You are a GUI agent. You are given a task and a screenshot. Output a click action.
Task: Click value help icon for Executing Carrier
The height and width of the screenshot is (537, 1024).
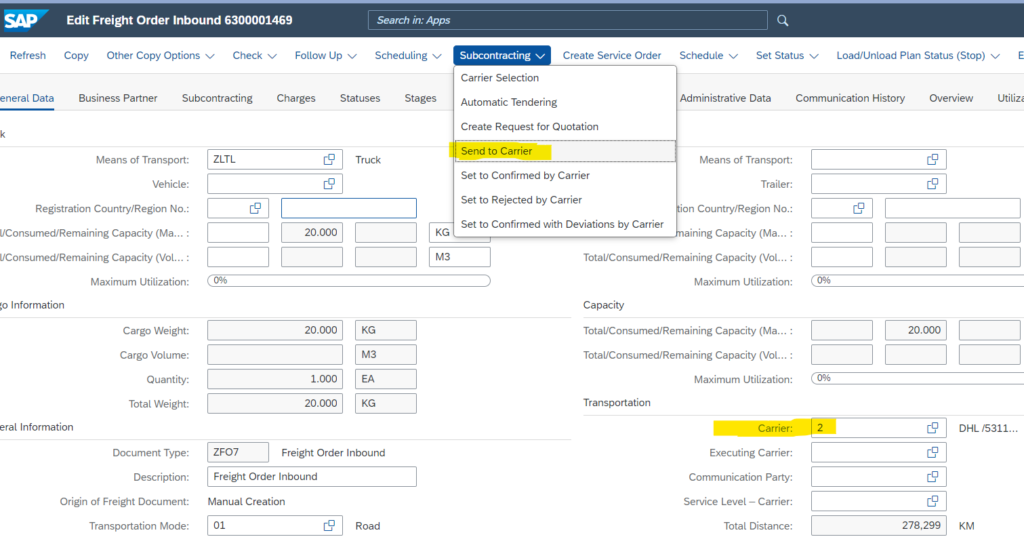(x=932, y=453)
